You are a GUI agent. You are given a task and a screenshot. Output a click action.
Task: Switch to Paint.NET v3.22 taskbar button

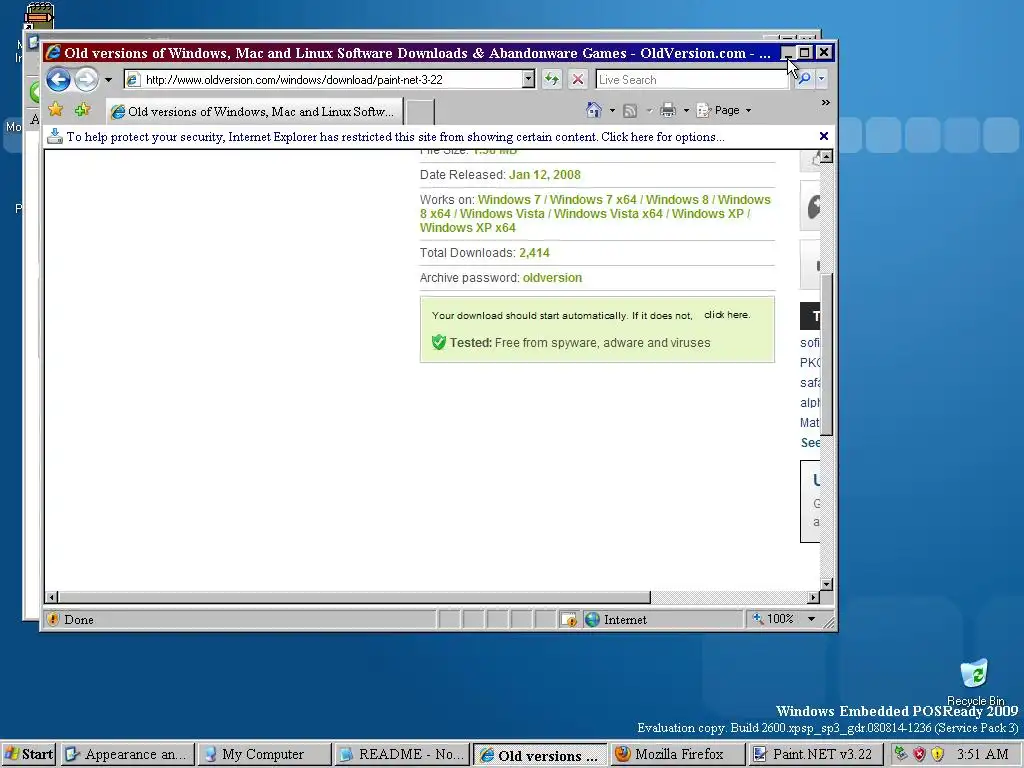click(x=814, y=754)
